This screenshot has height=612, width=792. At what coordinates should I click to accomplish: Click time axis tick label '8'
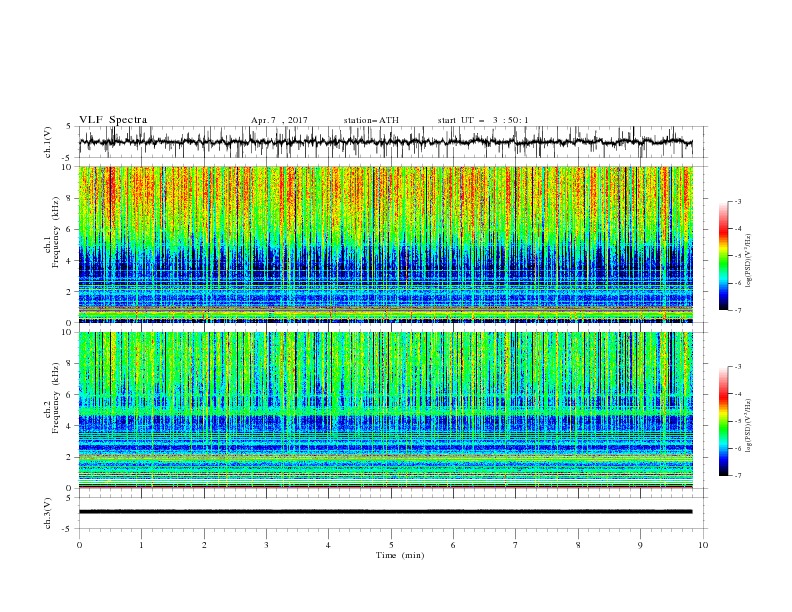click(x=578, y=545)
